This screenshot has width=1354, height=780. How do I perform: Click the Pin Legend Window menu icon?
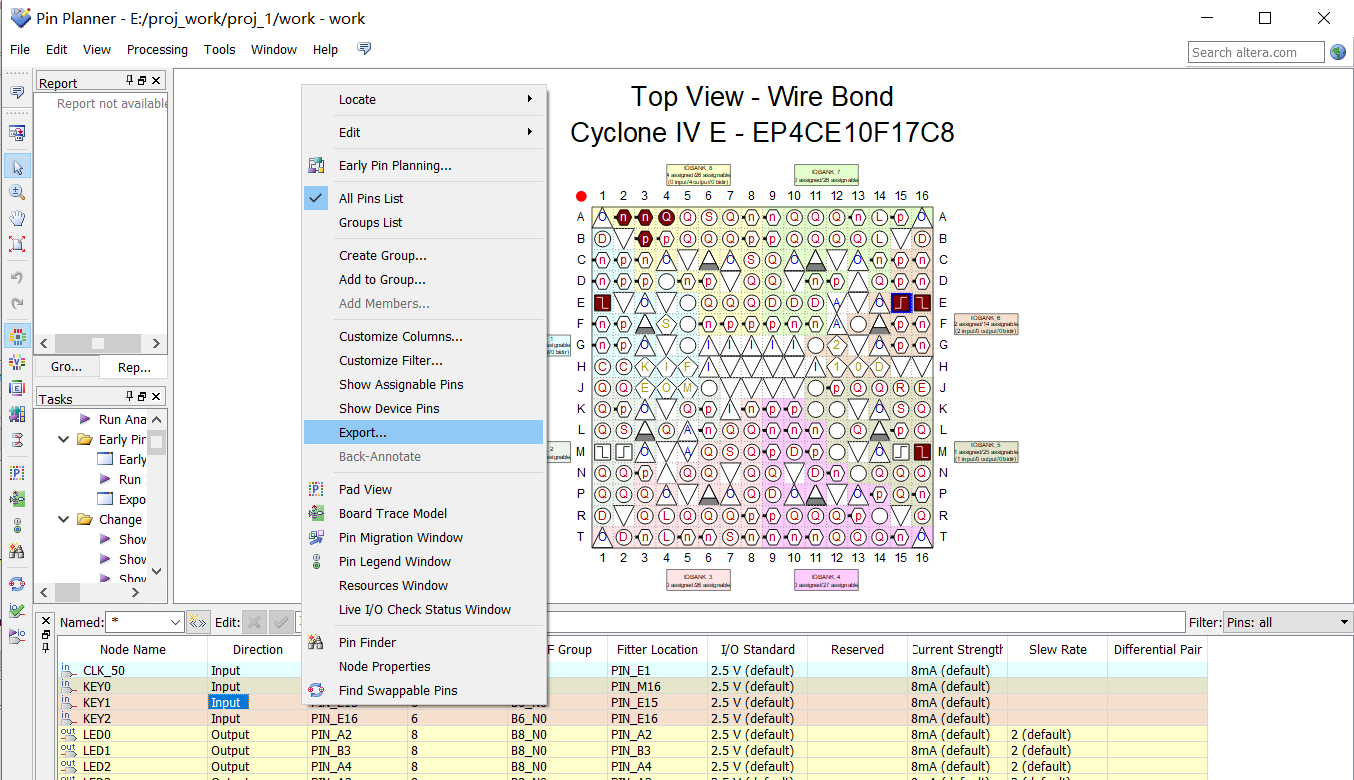(317, 561)
